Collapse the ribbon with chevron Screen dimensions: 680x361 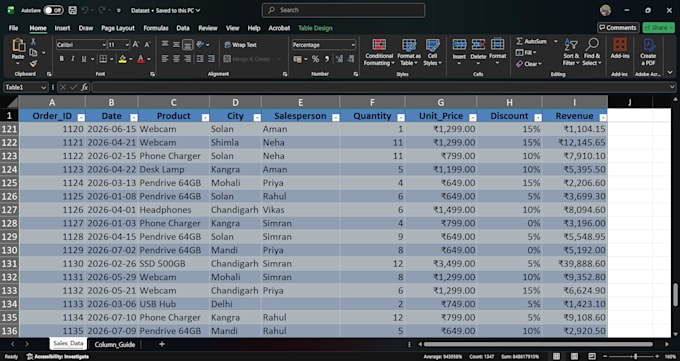(x=670, y=72)
